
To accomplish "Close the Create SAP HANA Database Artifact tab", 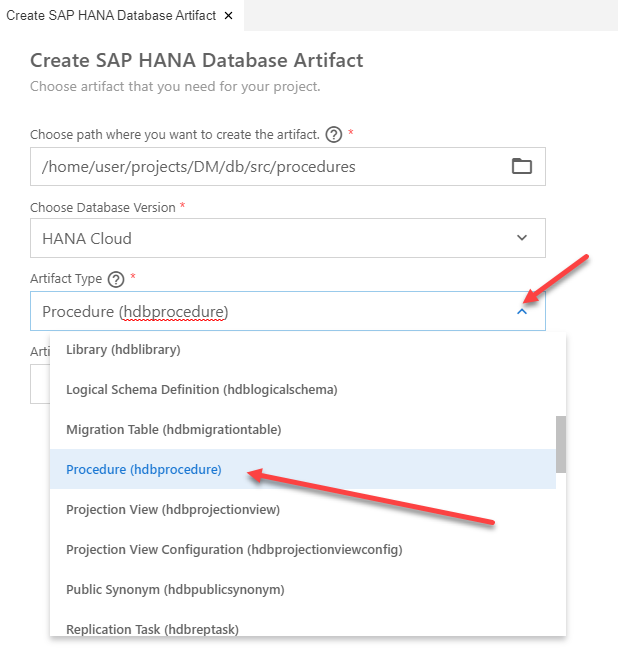I will [x=228, y=15].
